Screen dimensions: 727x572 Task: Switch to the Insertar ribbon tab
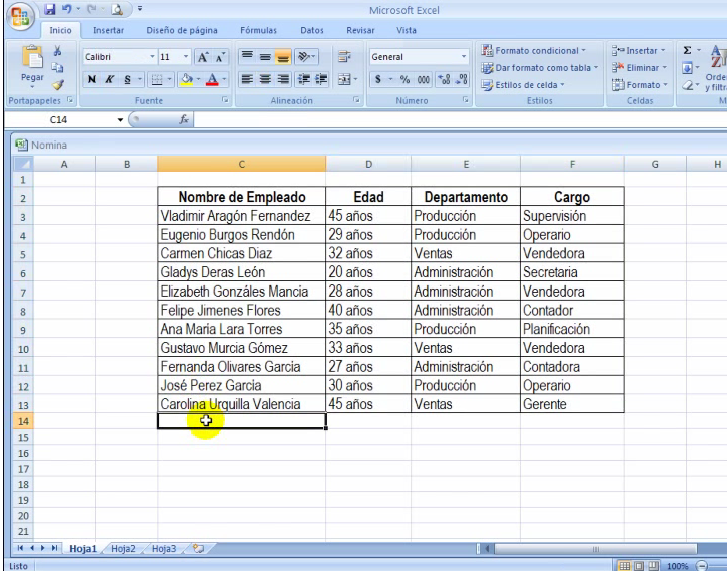108,30
